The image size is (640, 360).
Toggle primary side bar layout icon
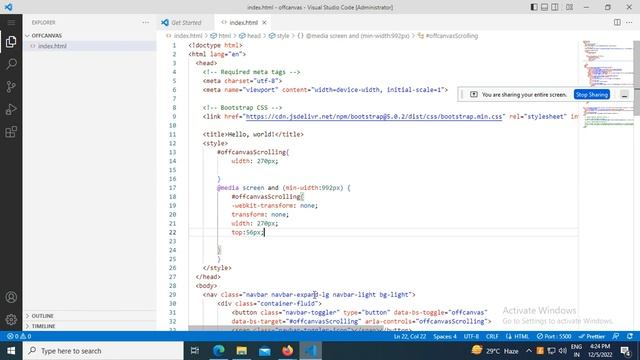point(534,7)
